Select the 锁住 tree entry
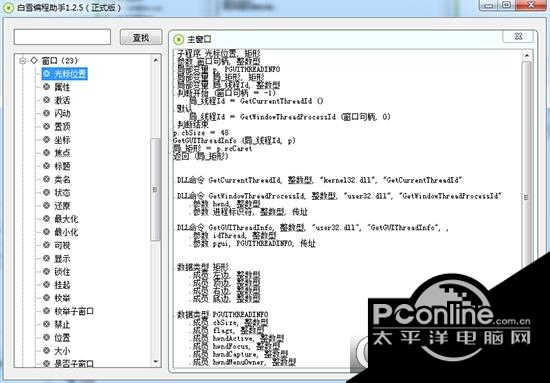The width and height of the screenshot is (550, 383). pyautogui.click(x=62, y=271)
